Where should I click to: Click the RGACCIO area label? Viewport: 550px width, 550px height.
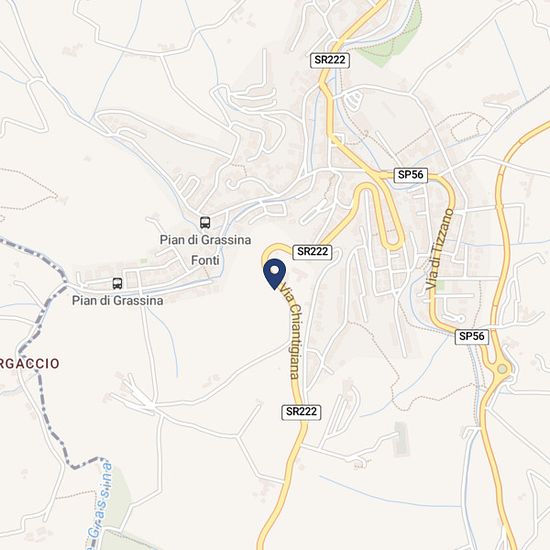29,363
